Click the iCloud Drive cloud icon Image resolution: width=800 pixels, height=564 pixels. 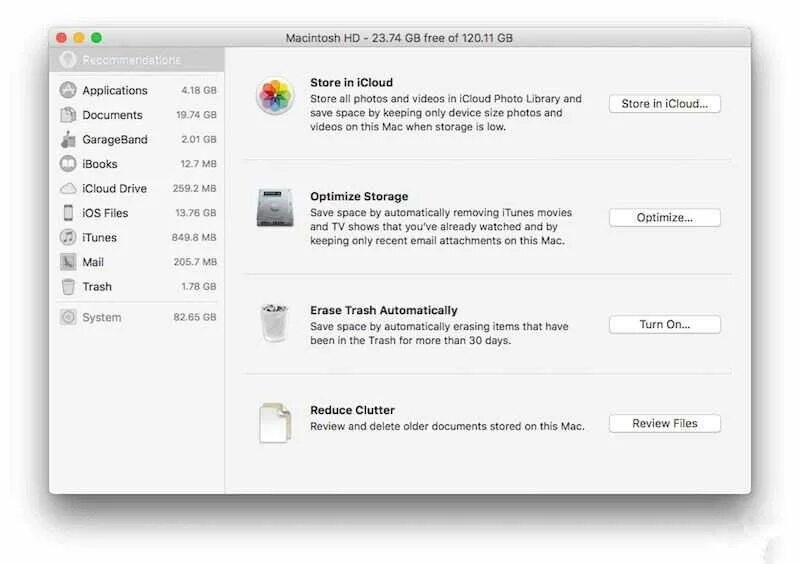68,188
